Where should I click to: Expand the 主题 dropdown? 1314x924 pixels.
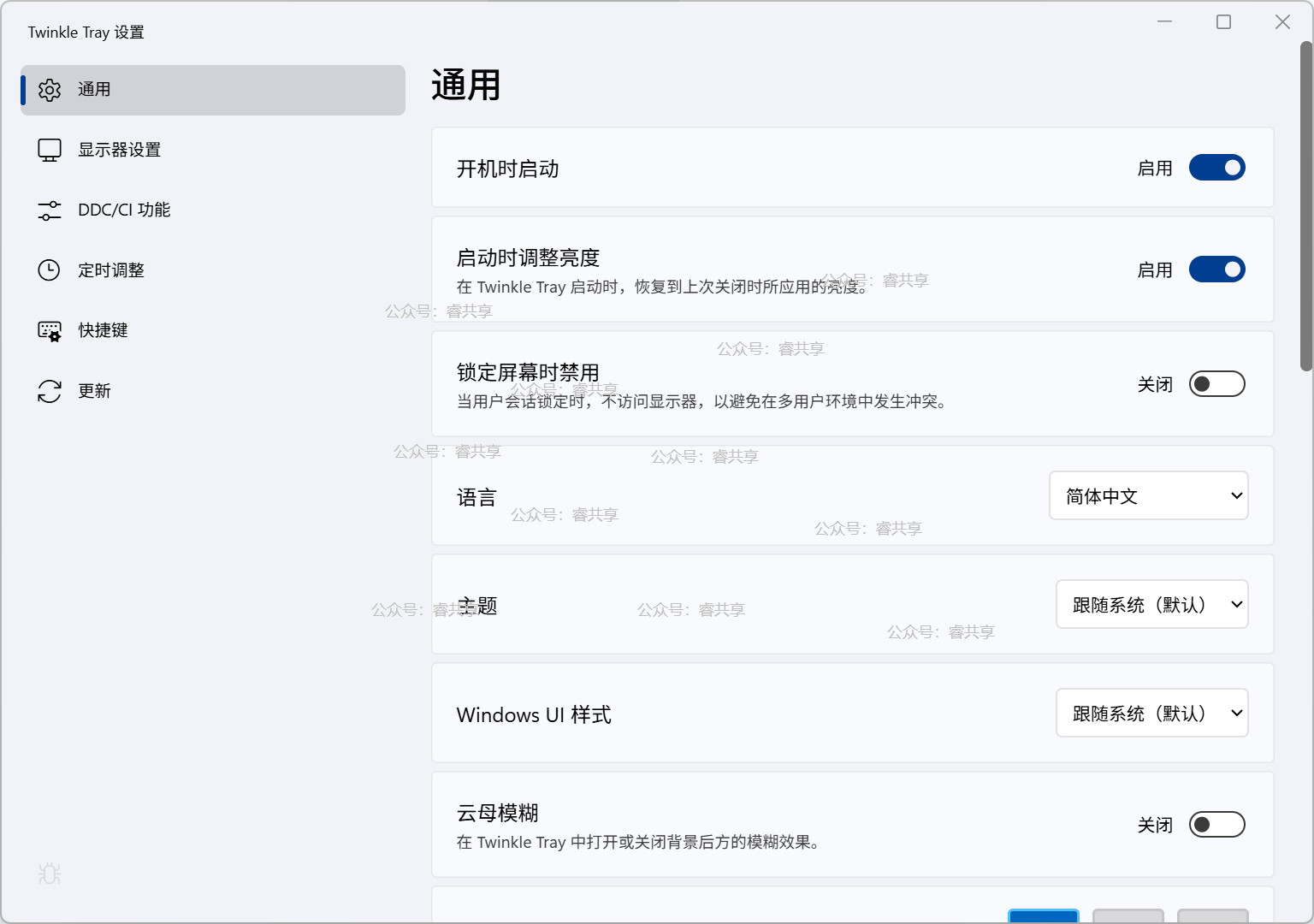click(x=1151, y=605)
